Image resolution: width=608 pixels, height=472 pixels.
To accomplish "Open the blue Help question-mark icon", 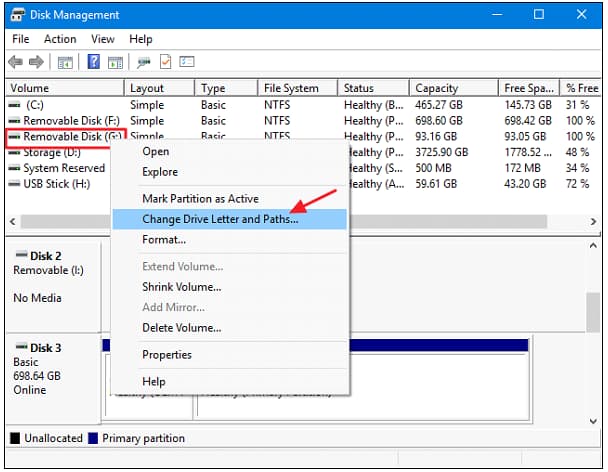I will point(93,62).
